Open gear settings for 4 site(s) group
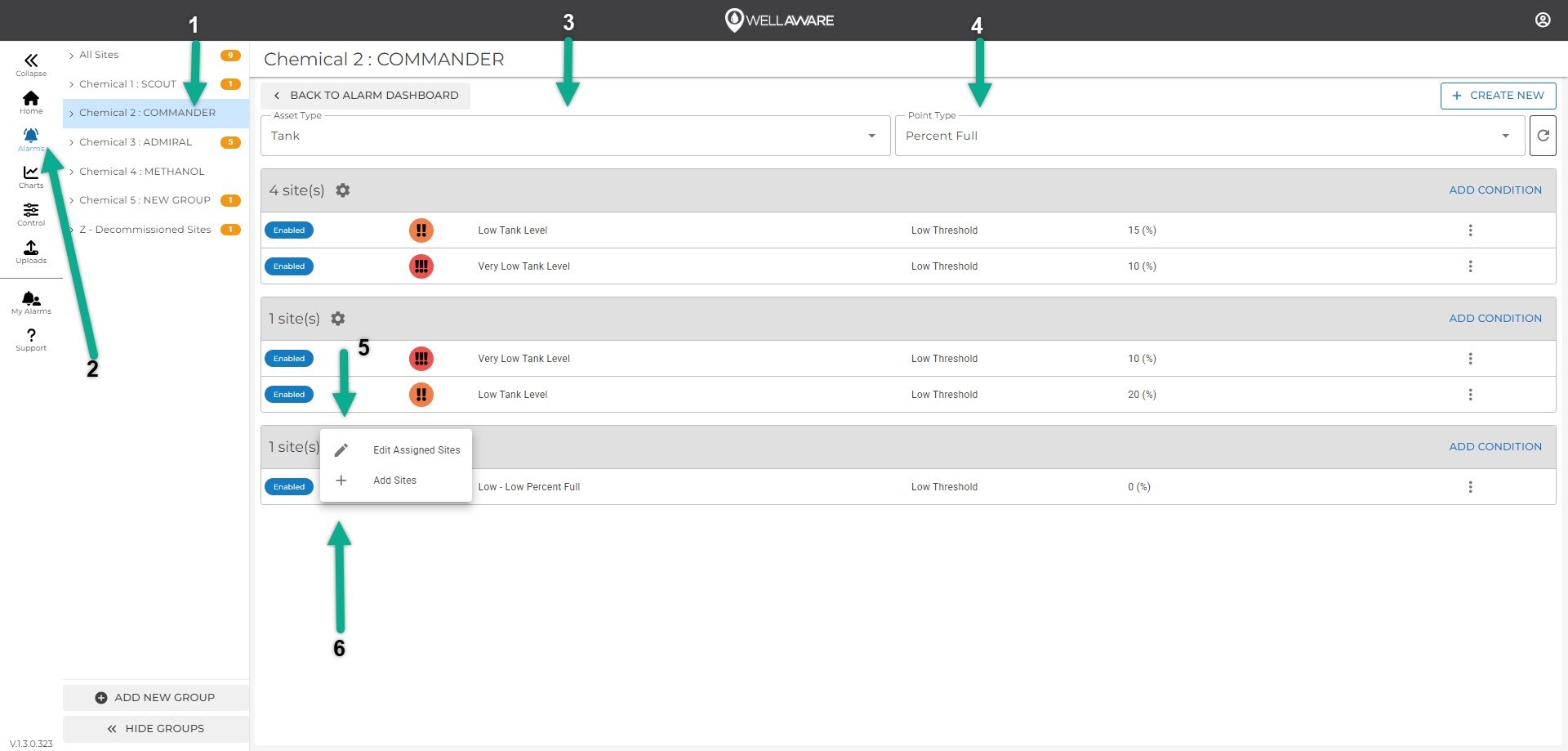Viewport: 1568px width, 751px height. click(x=343, y=190)
